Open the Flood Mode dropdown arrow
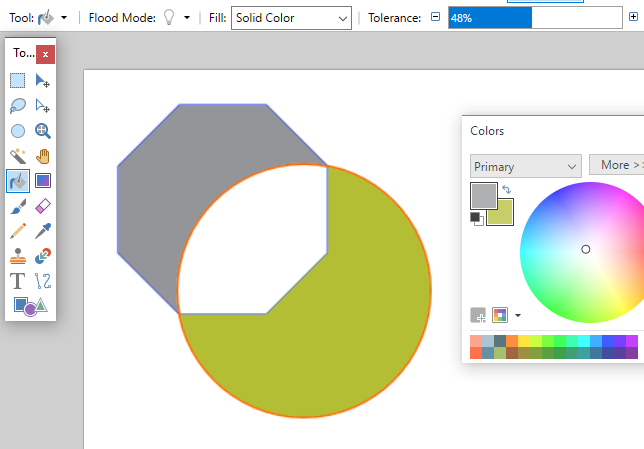The image size is (644, 449). [187, 18]
